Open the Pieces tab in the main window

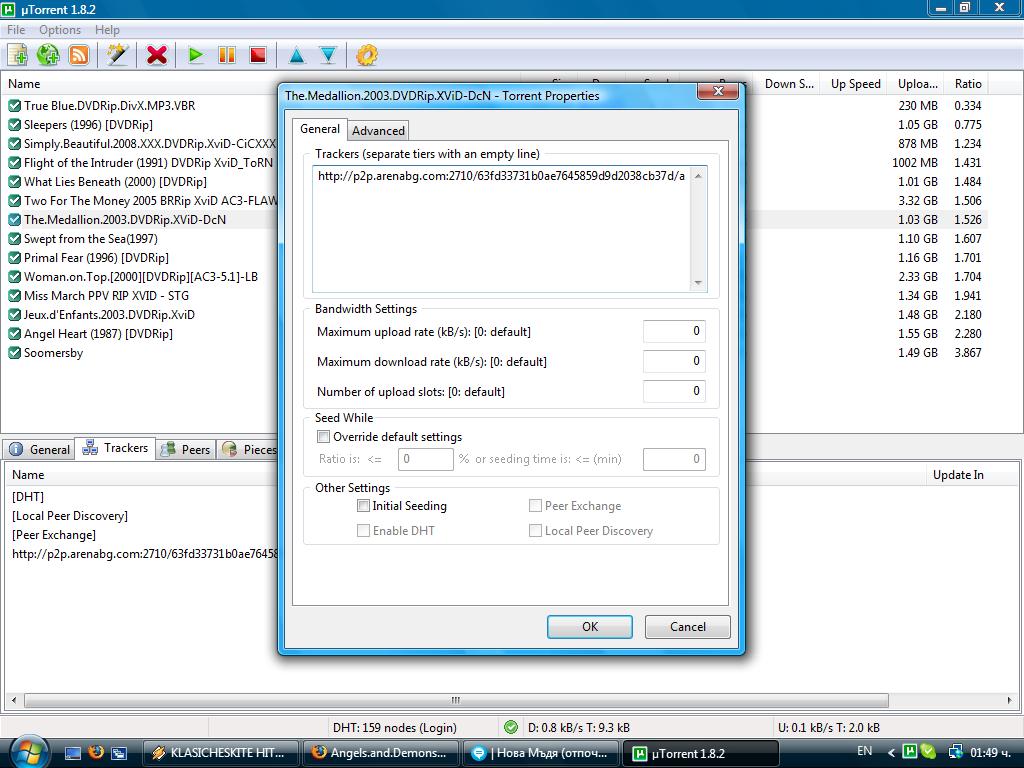tap(249, 449)
